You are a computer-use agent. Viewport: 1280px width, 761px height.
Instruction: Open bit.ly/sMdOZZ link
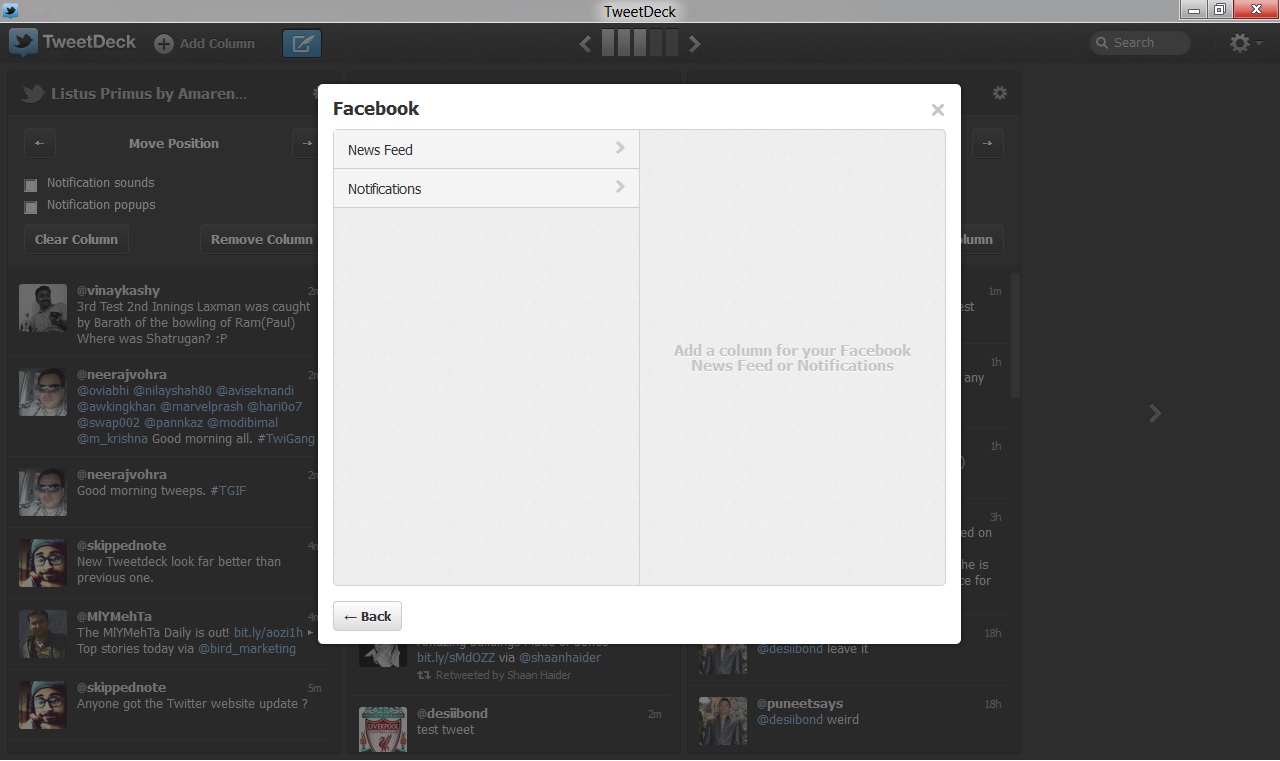point(455,658)
